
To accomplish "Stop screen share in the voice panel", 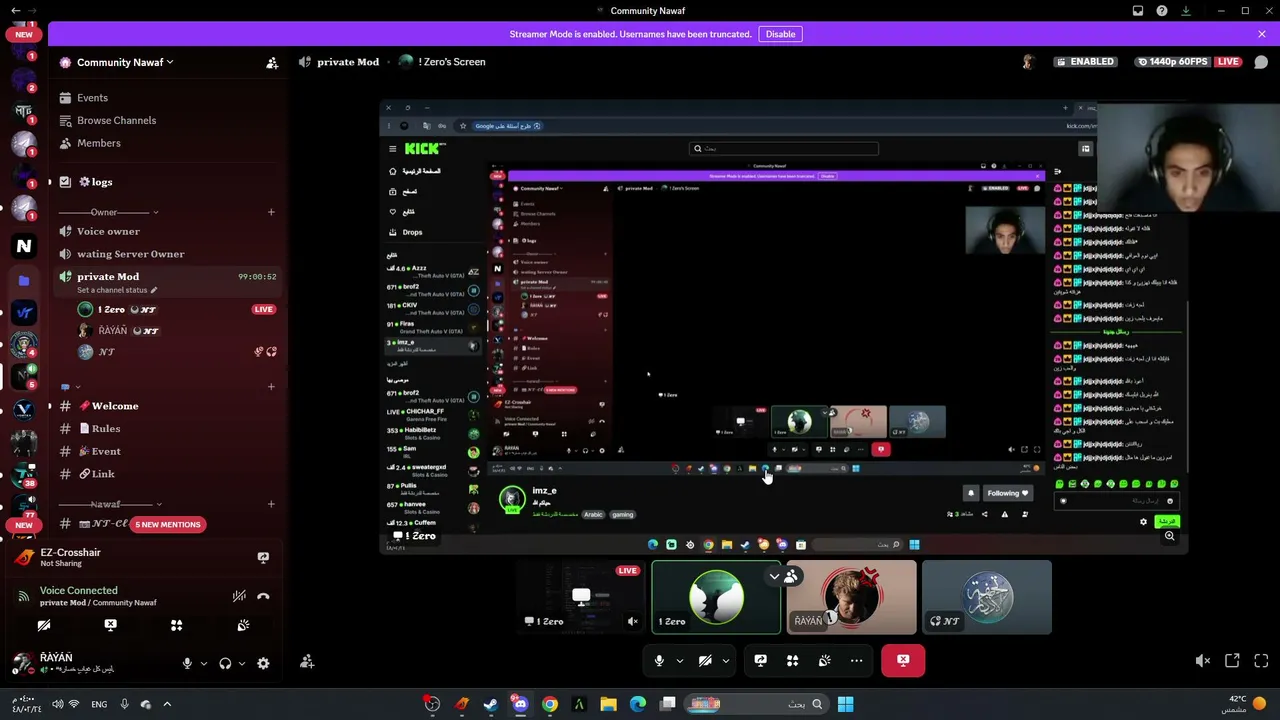I will coord(110,625).
